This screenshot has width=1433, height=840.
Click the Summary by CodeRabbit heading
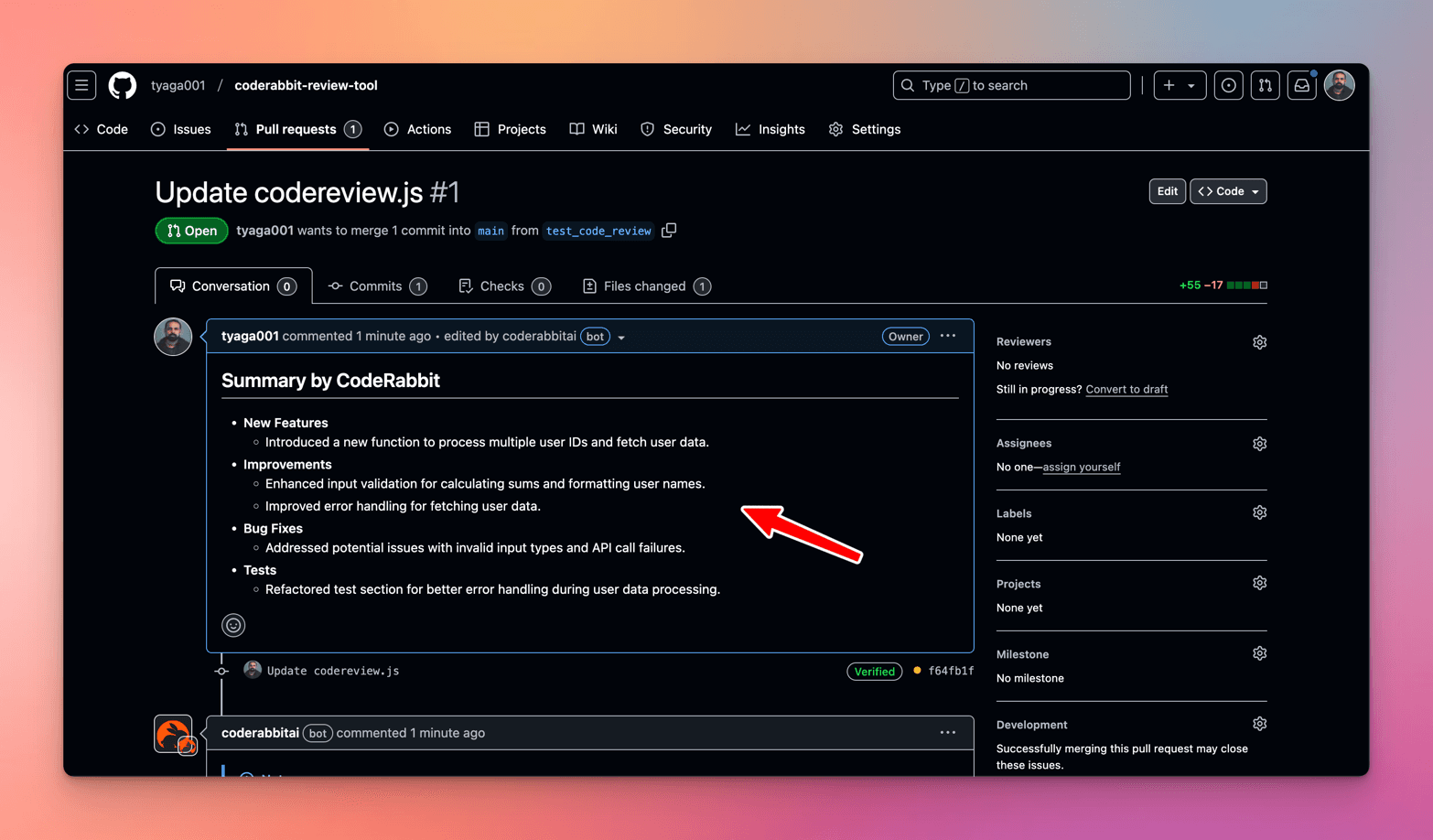(330, 381)
